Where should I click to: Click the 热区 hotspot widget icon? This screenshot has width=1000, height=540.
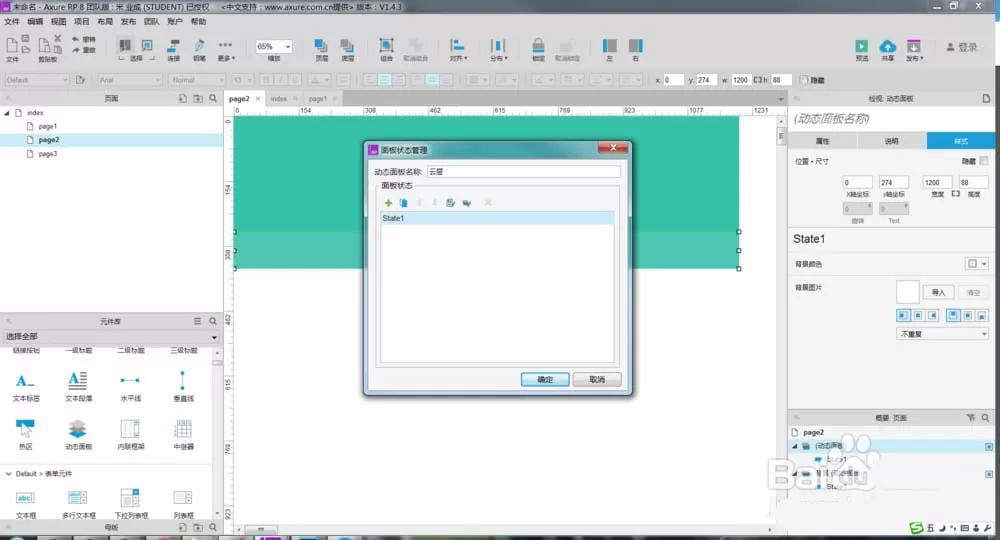click(x=26, y=428)
